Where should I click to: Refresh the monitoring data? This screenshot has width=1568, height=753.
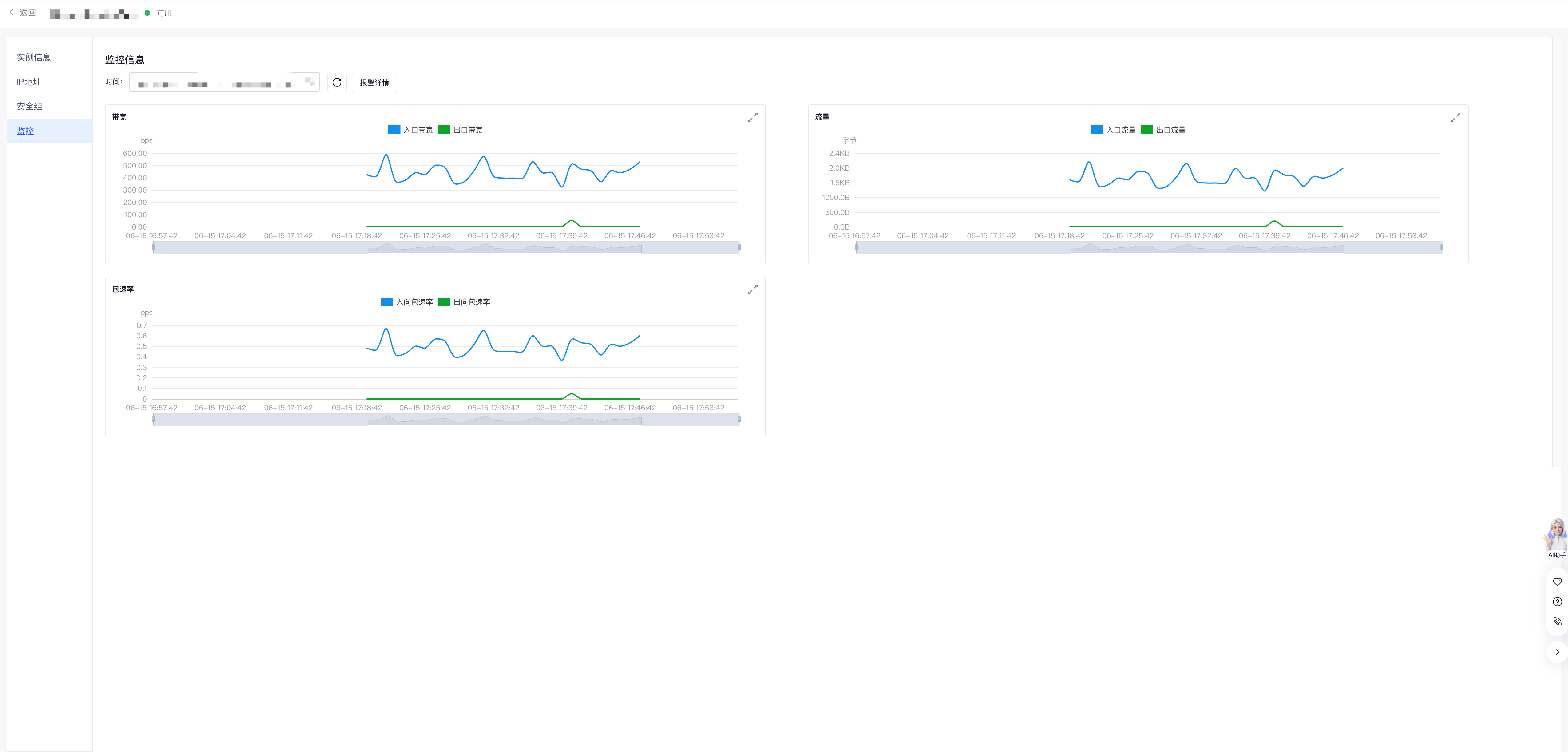(x=337, y=82)
